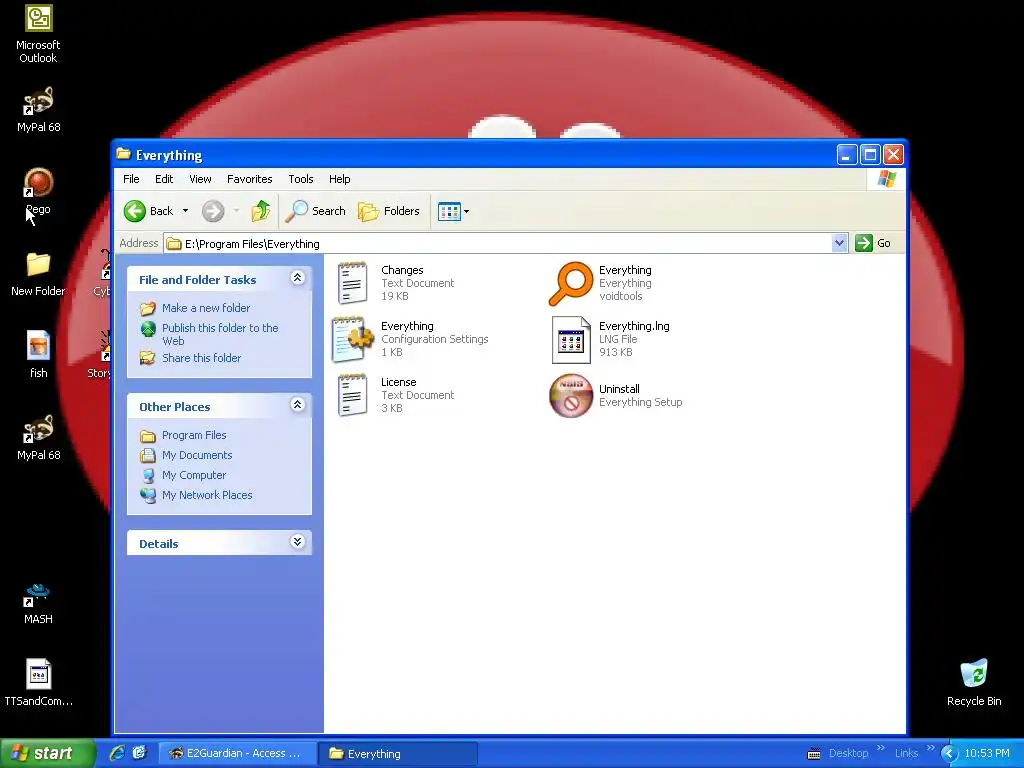
Task: Open the File menu
Action: point(131,179)
